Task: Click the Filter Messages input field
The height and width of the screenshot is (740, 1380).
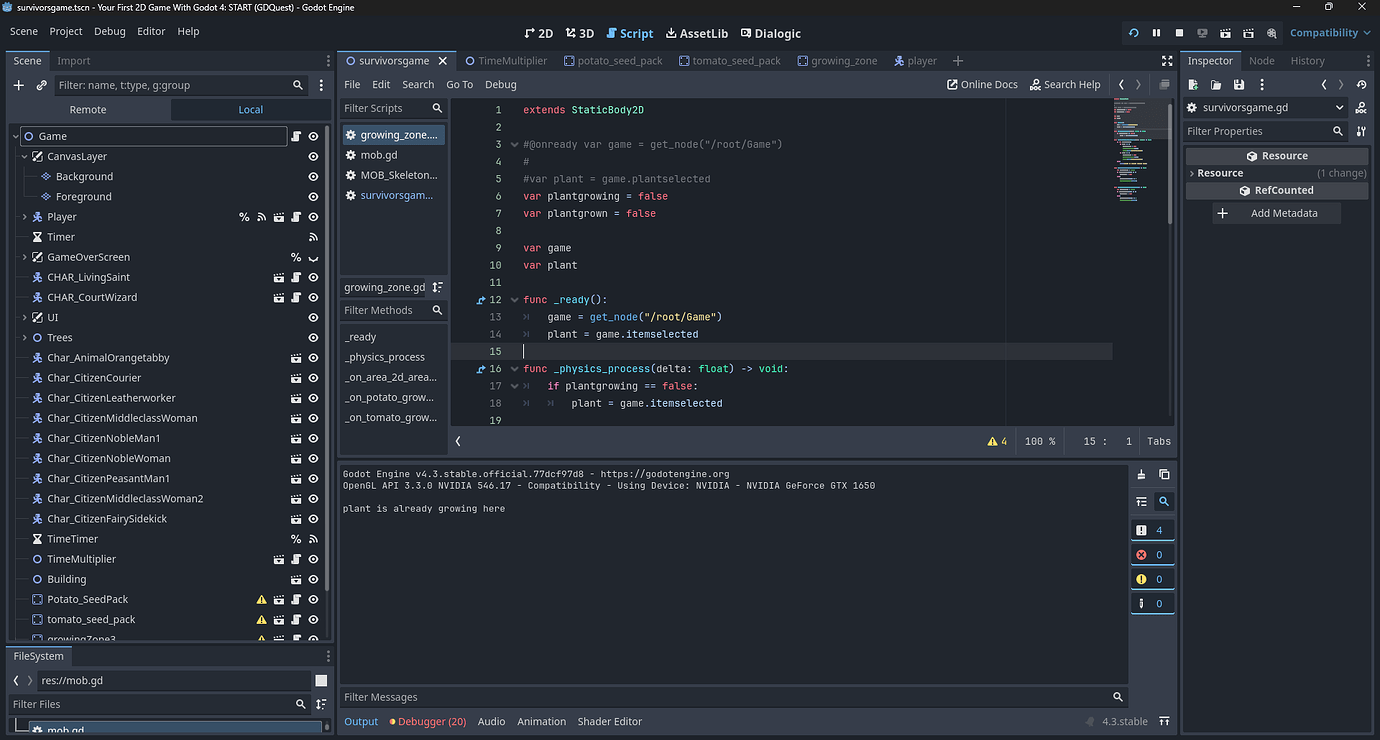Action: coord(700,697)
